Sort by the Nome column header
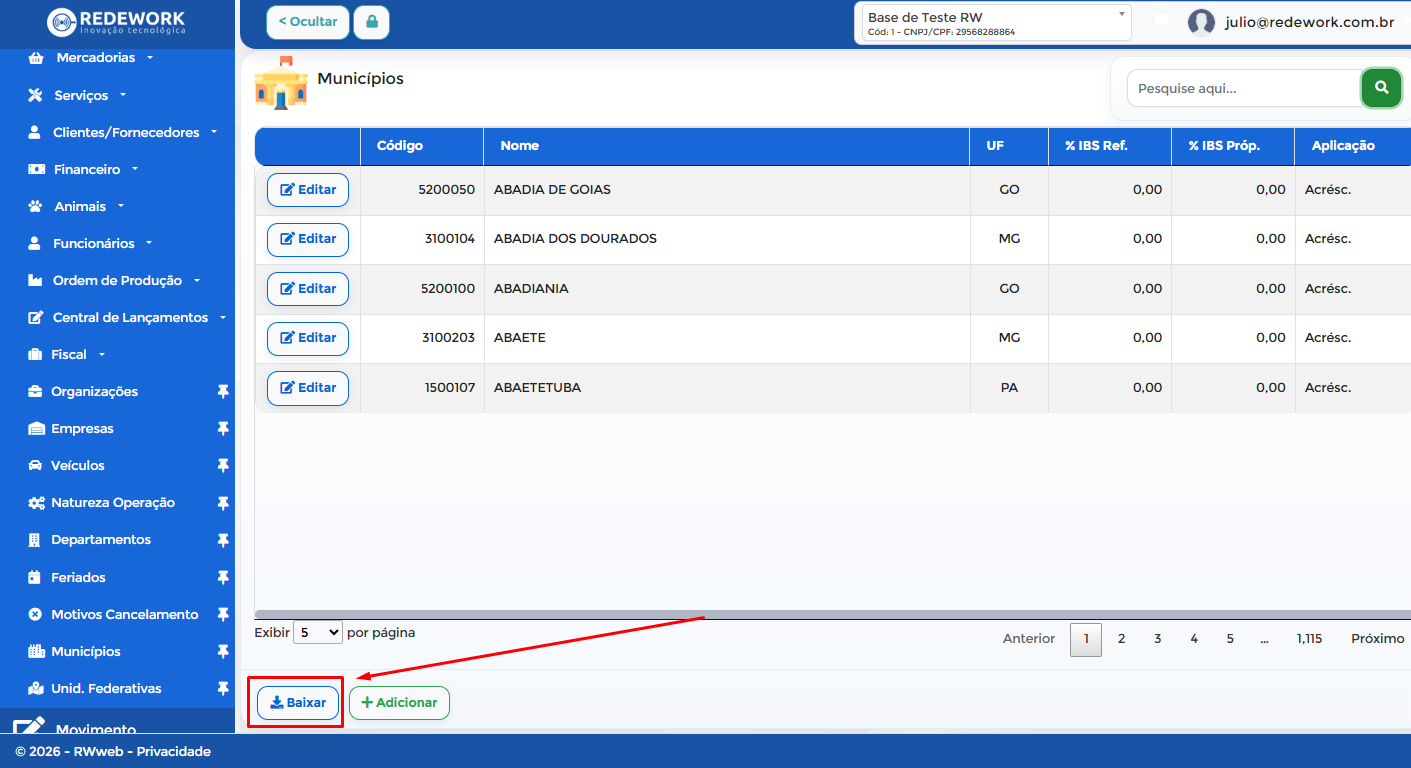This screenshot has width=1411, height=768. [x=727, y=146]
